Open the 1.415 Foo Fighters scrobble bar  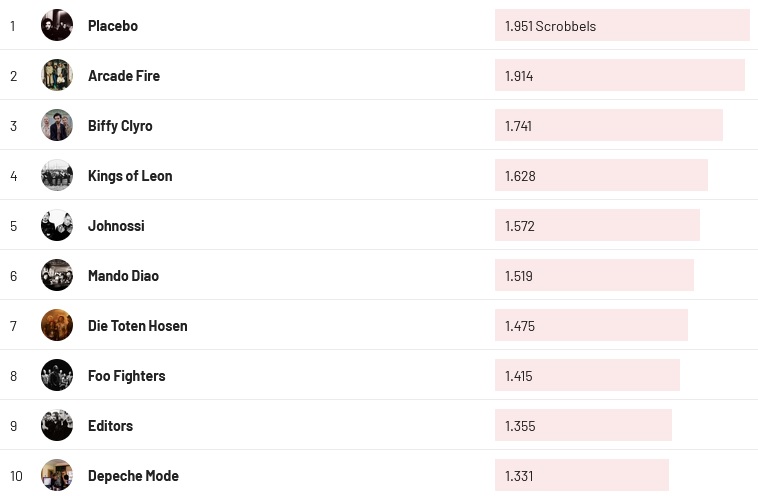pyautogui.click(x=587, y=376)
